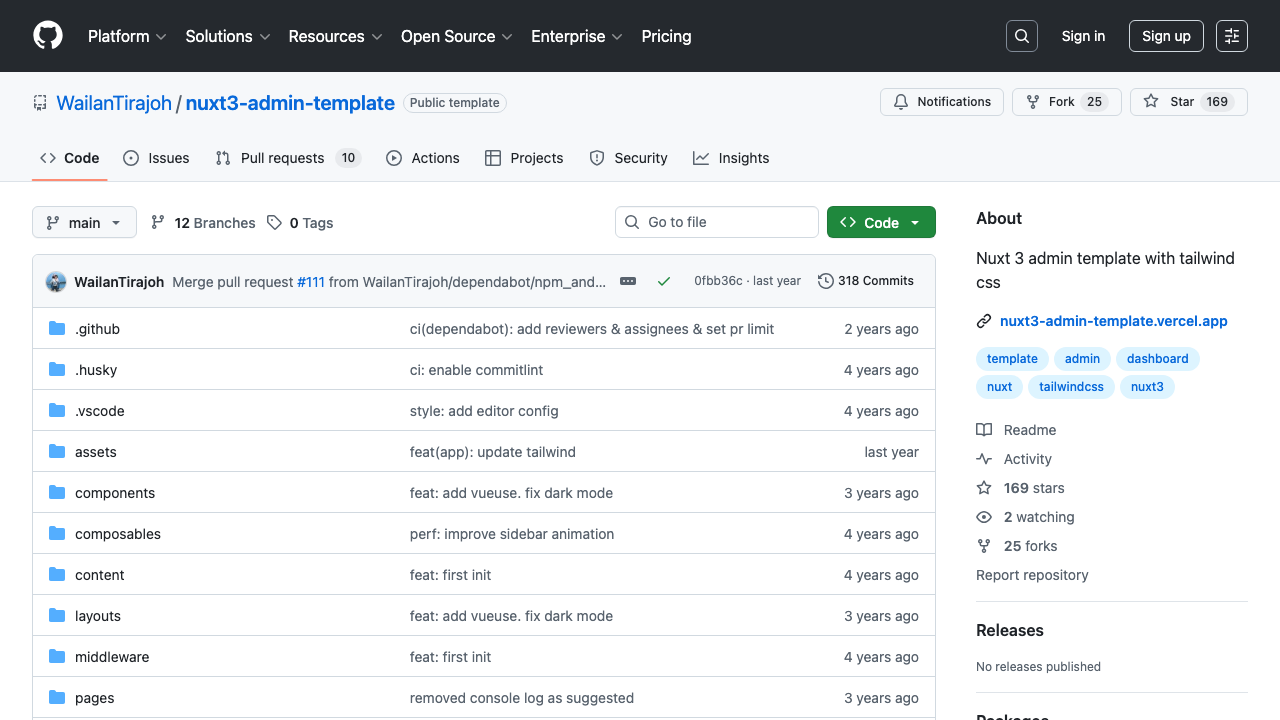Click the GitHub logo icon

click(47, 36)
